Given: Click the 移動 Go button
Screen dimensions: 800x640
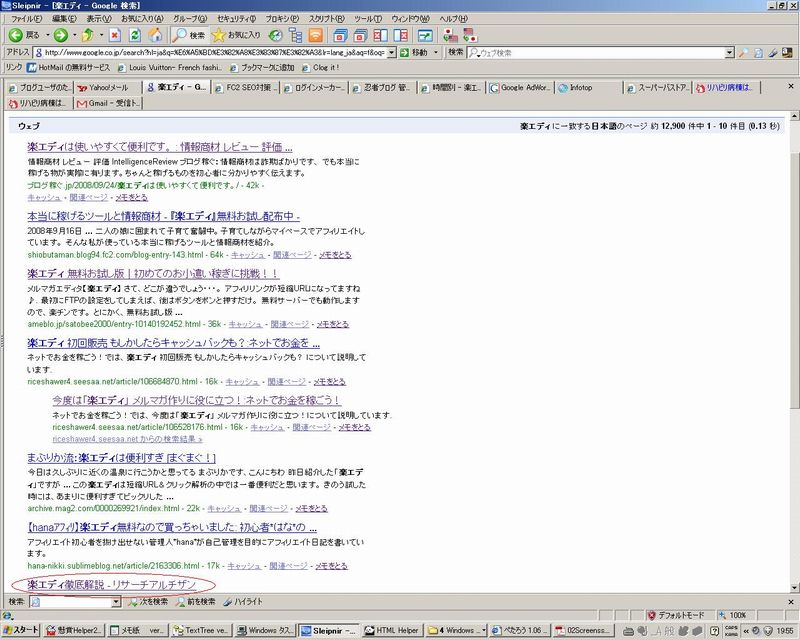Looking at the screenshot, I should [414, 53].
